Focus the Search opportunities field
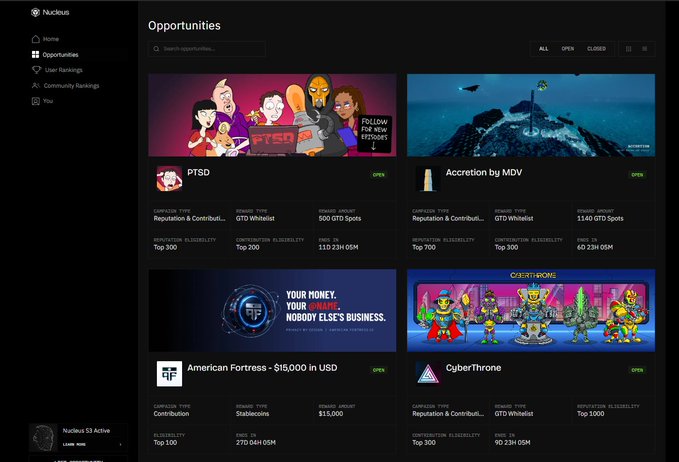Screen dimensions: 679x462 pos(207,49)
